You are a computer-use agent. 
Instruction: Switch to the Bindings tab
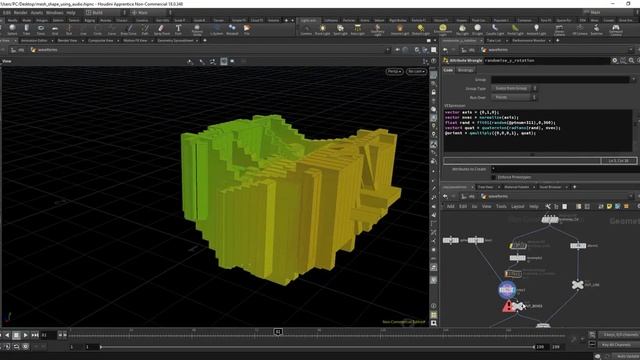tap(466, 70)
